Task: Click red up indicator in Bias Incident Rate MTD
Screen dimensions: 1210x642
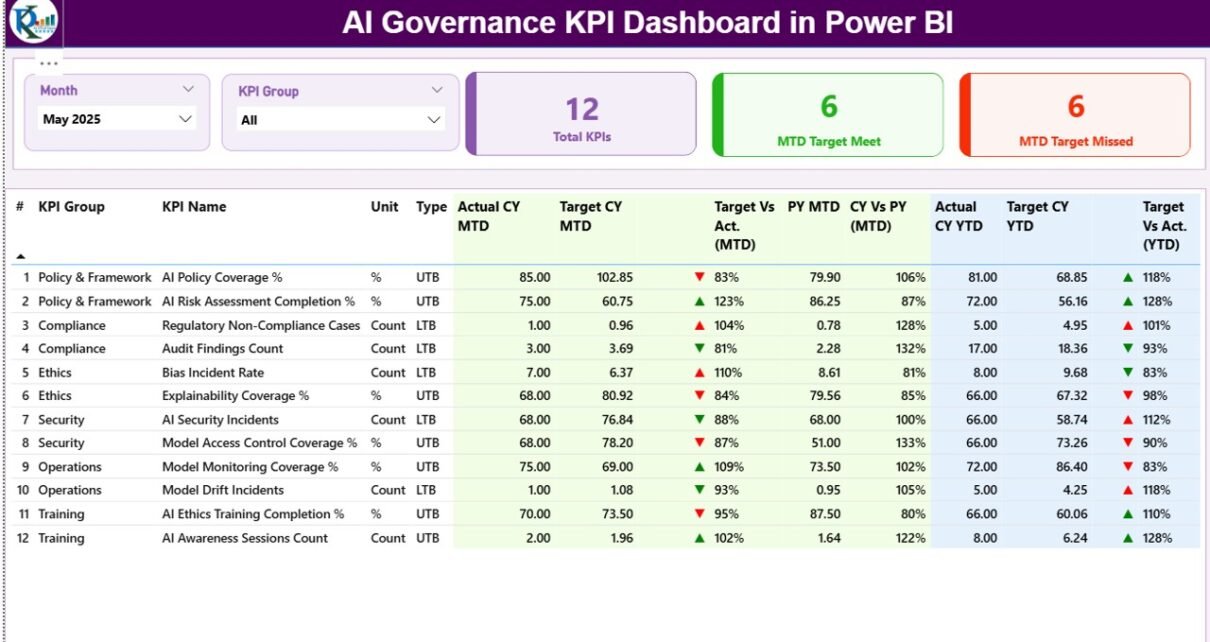Action: 699,372
